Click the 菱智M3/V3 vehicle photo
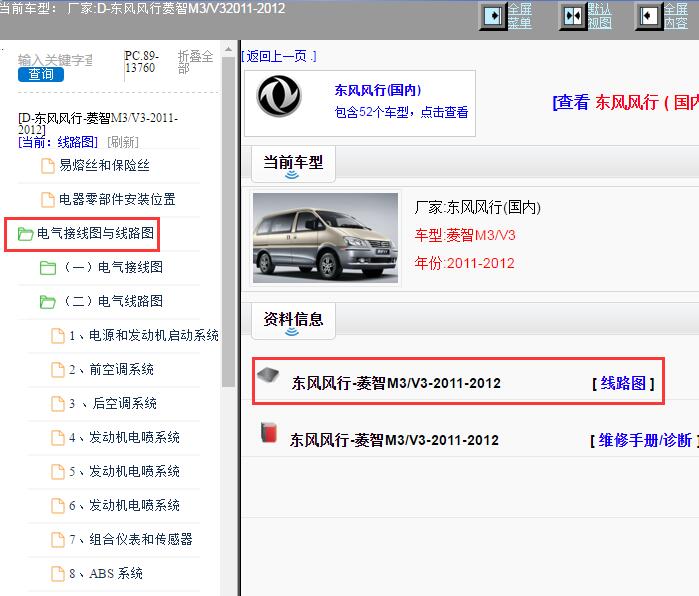699x596 pixels. point(325,238)
